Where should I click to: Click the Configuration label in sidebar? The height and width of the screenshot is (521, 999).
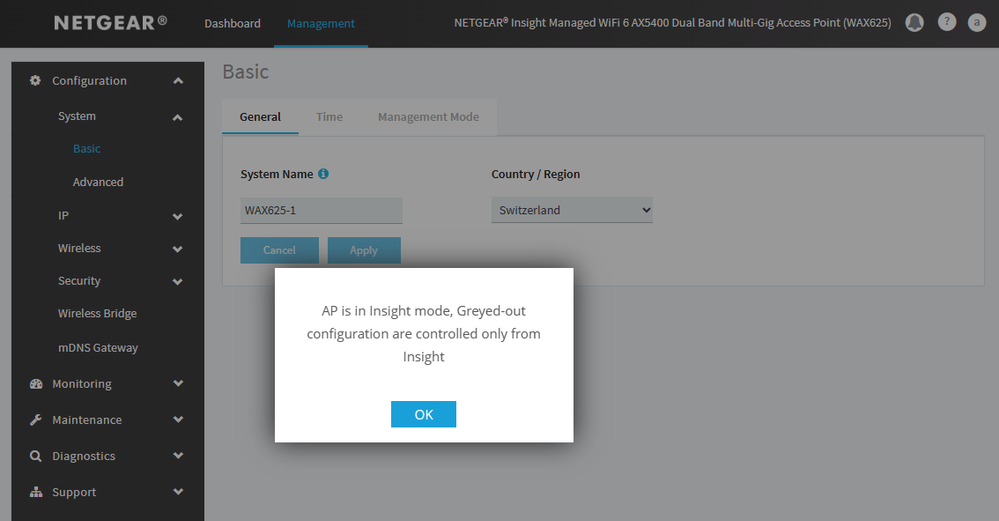89,81
